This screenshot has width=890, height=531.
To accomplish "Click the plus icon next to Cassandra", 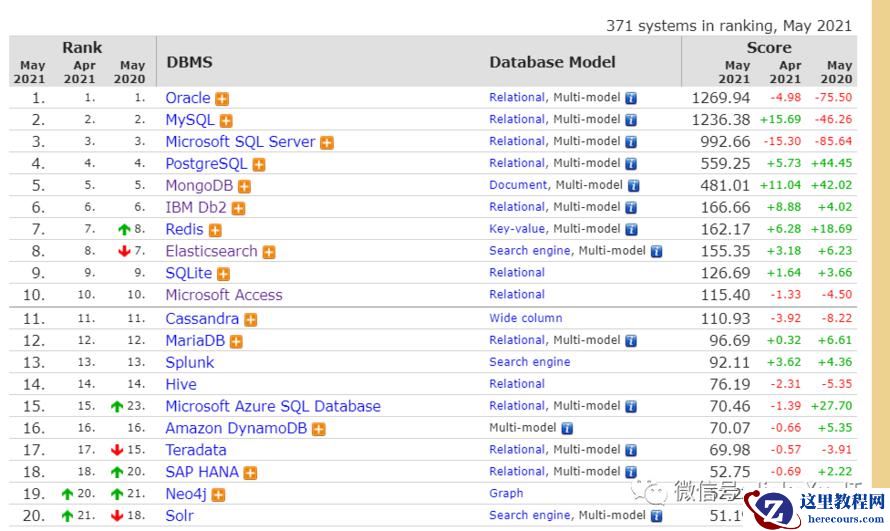I will tap(250, 320).
